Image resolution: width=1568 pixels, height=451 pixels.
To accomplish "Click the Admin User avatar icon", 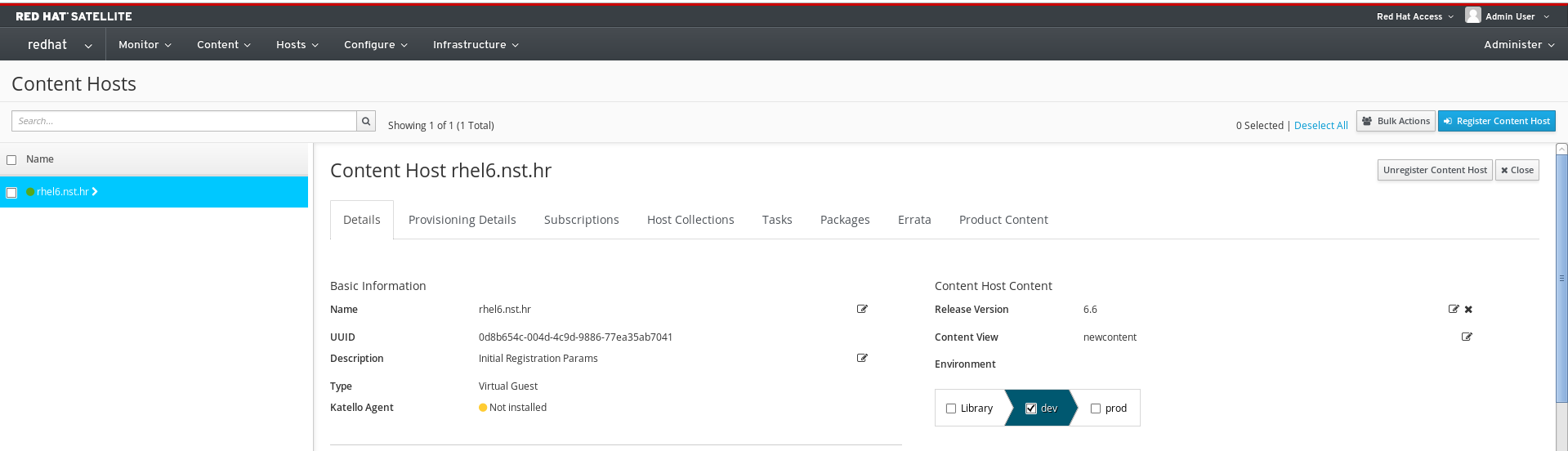I will tap(1472, 16).
